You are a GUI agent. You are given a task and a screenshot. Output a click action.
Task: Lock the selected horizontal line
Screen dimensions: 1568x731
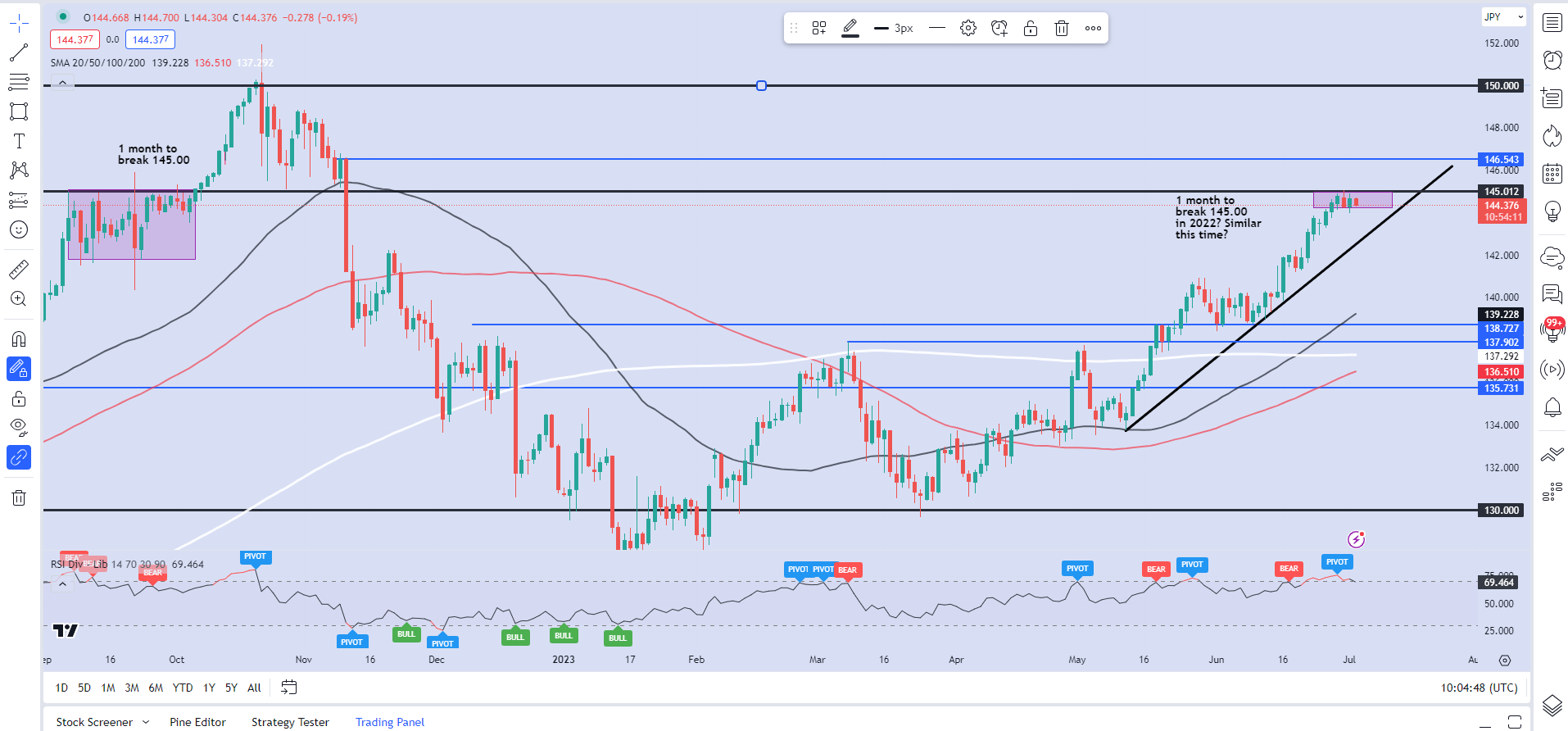(x=1031, y=28)
